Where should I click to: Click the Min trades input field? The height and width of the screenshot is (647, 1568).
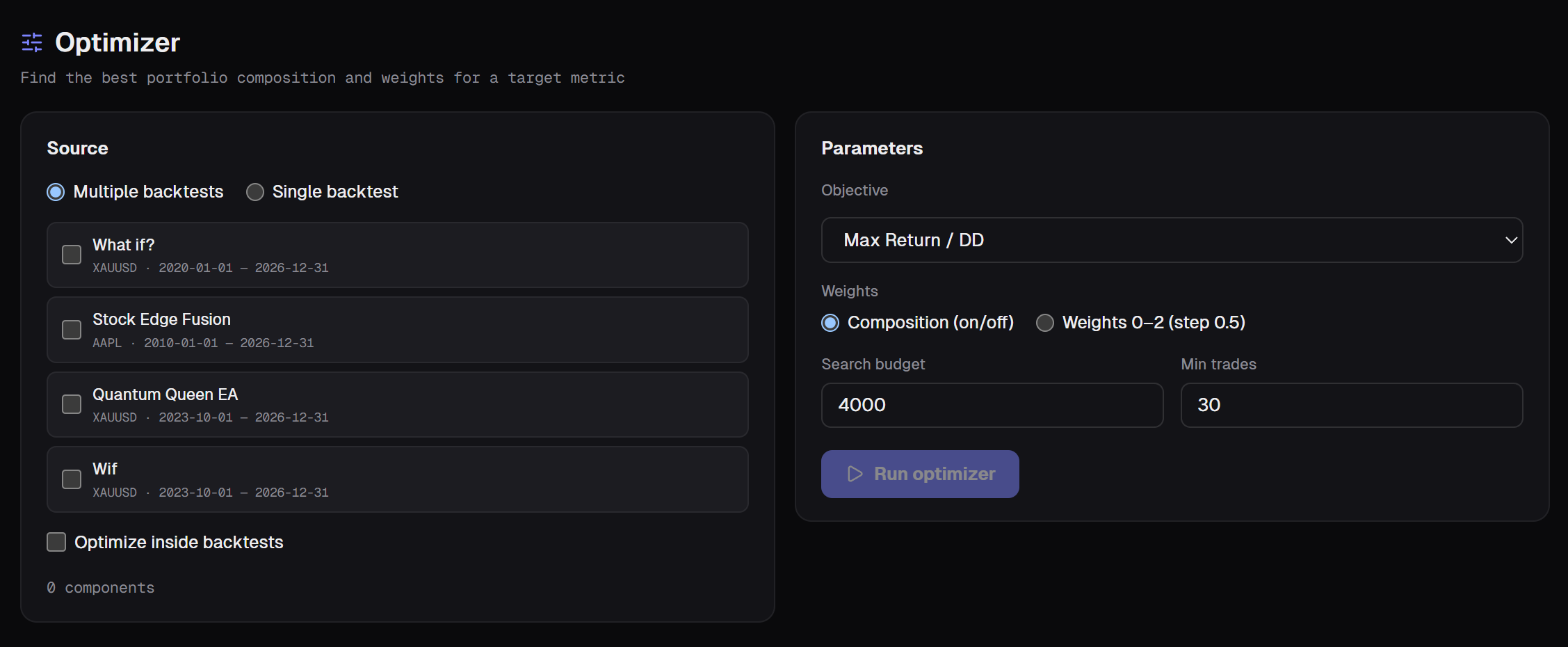coord(1352,405)
